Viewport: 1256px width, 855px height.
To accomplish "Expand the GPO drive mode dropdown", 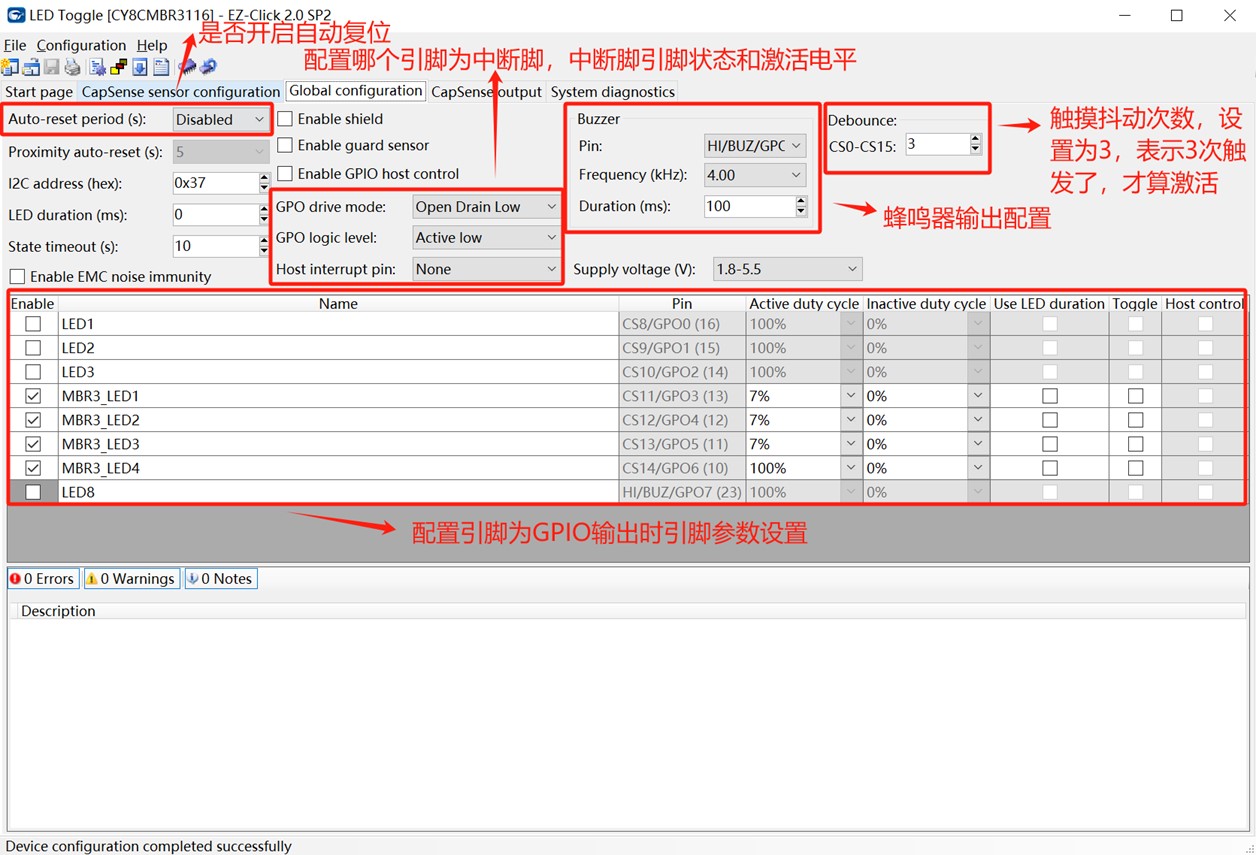I will click(x=486, y=207).
